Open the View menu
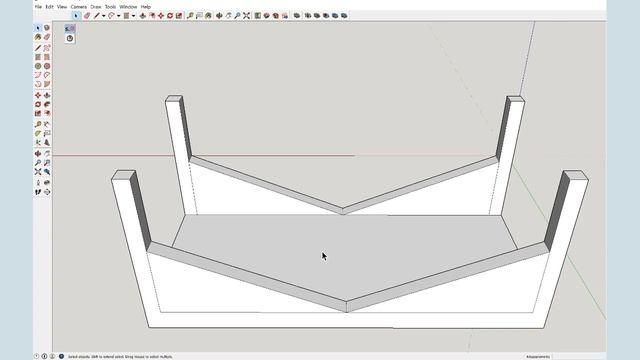Viewport: 640px width, 360px height. pos(62,7)
